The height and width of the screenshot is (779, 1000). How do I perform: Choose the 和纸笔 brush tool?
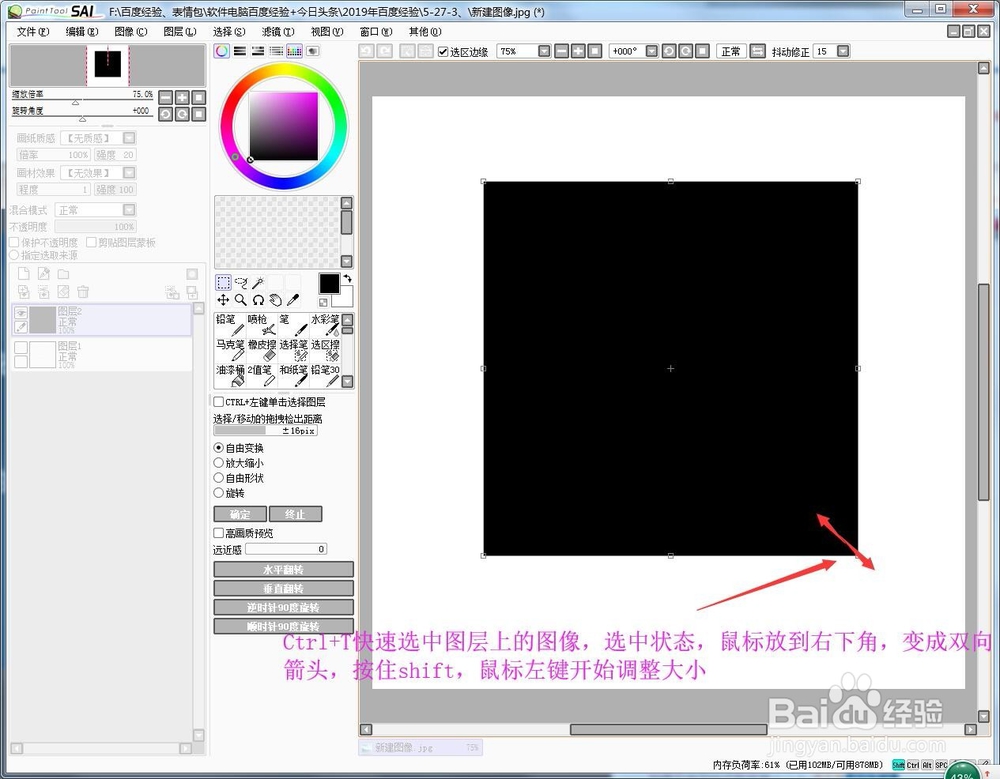[293, 375]
